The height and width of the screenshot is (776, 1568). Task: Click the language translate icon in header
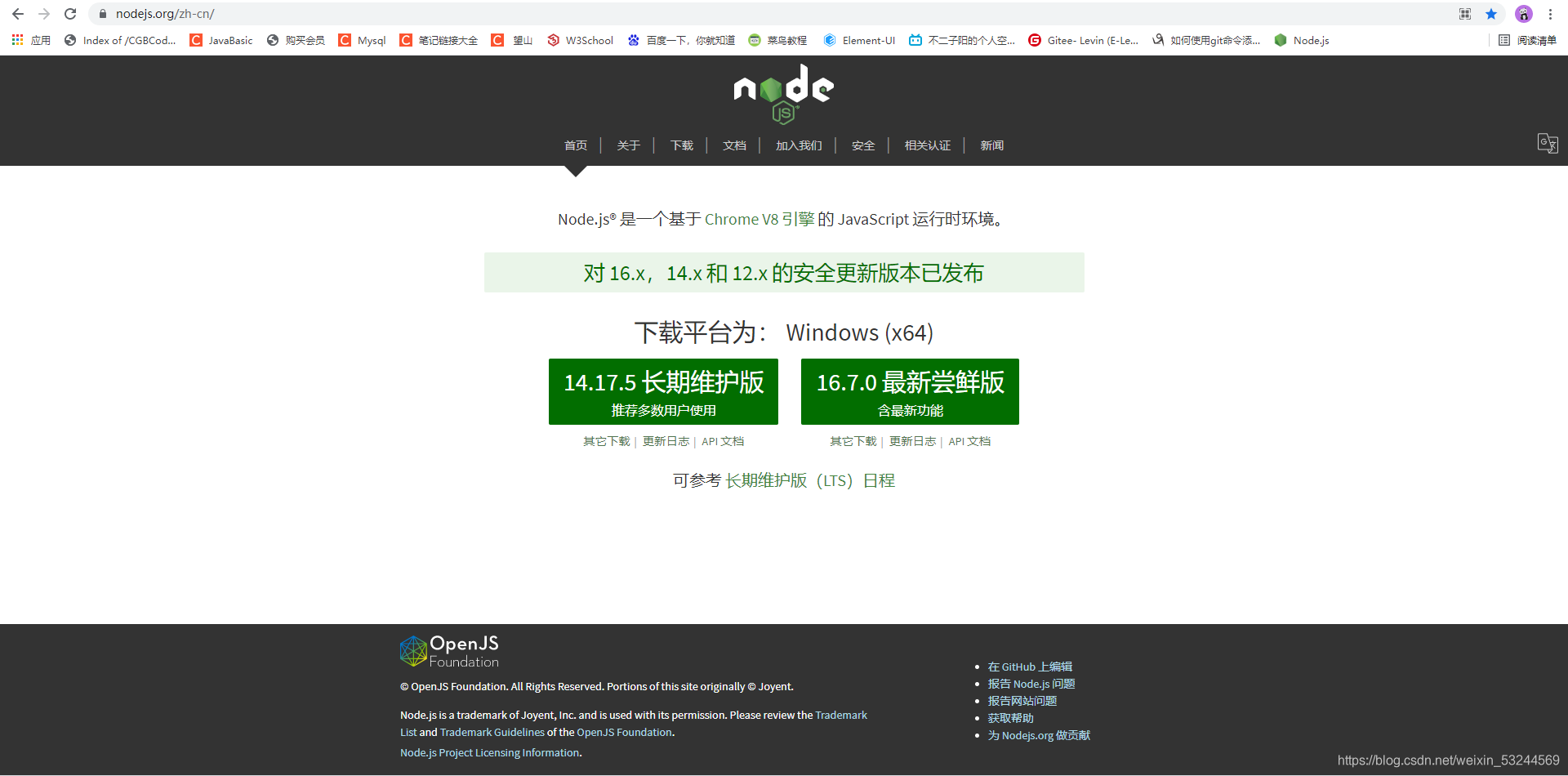coord(1548,144)
